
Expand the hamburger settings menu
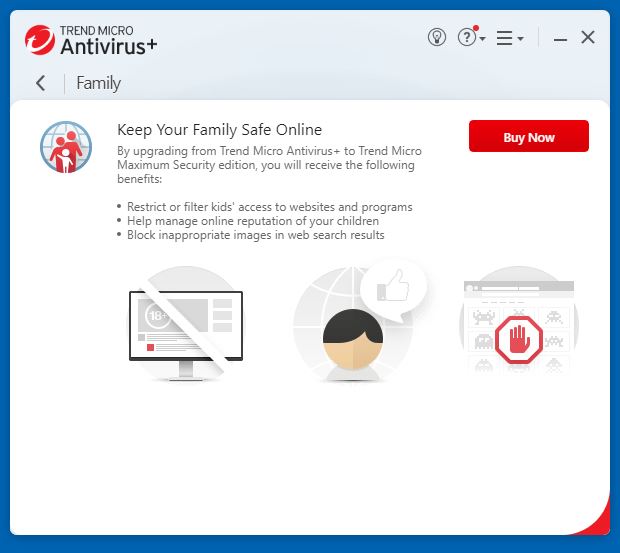click(x=510, y=38)
